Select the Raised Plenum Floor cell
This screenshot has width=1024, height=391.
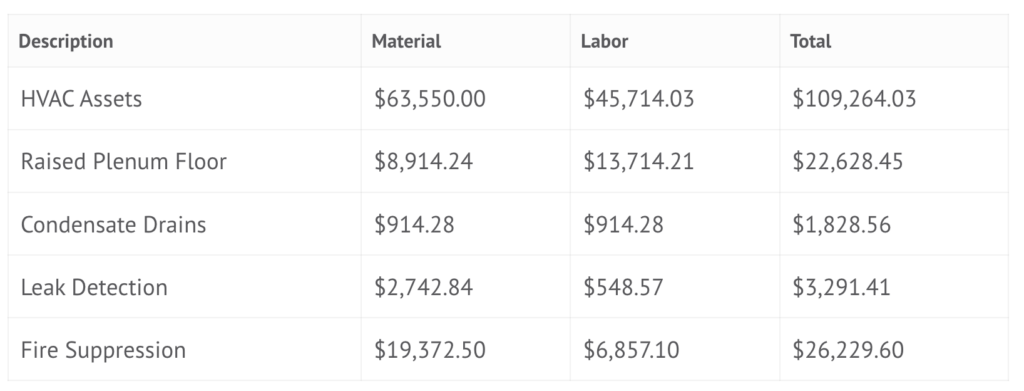(x=123, y=161)
